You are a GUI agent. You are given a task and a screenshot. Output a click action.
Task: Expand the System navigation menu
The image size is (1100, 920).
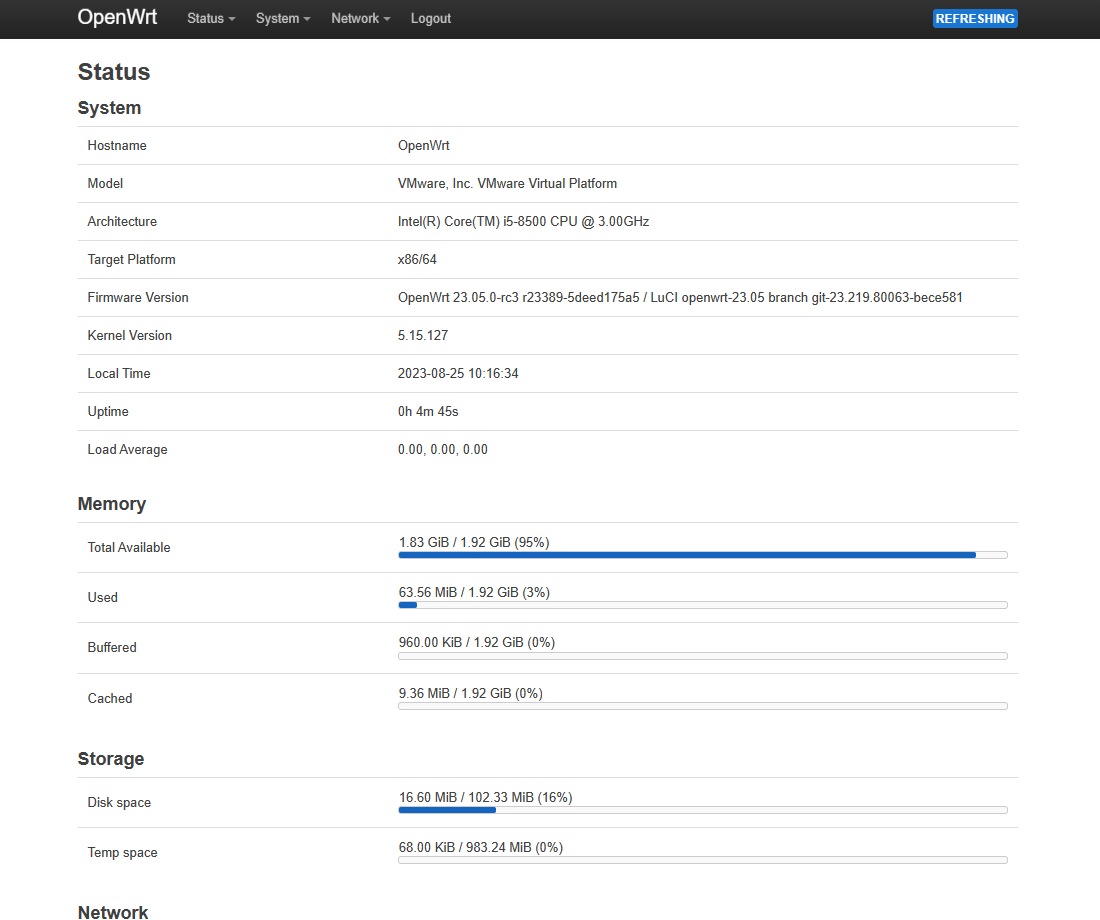tap(283, 18)
